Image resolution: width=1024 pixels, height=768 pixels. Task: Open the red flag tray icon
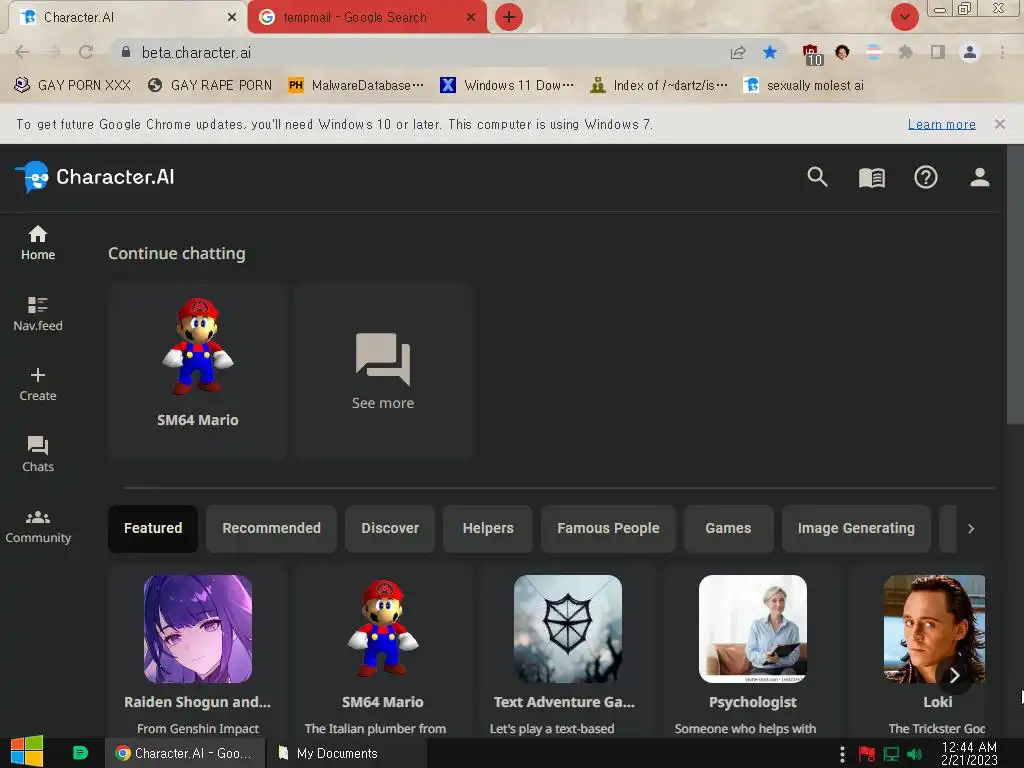coord(867,754)
